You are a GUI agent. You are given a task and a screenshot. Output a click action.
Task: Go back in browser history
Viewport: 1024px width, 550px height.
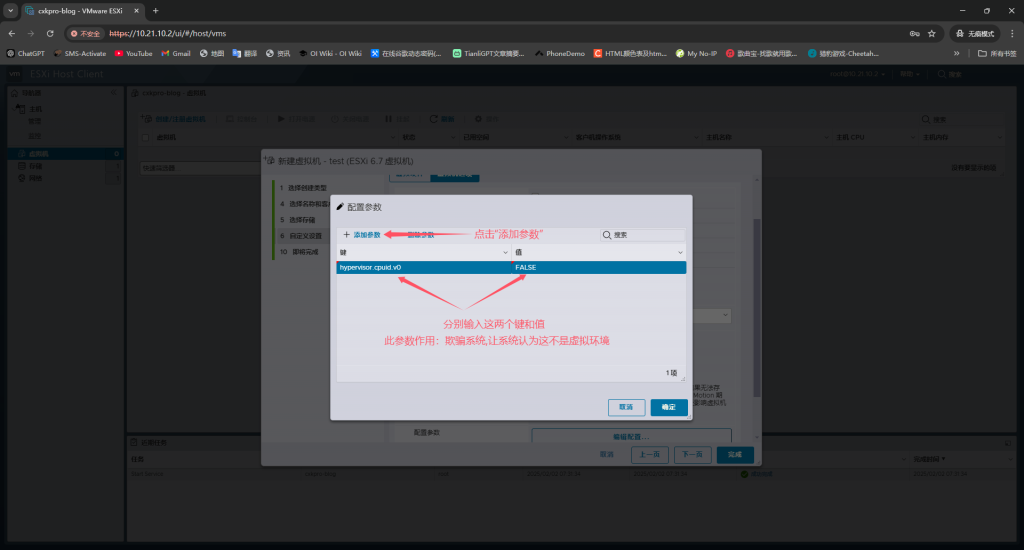tap(12, 33)
